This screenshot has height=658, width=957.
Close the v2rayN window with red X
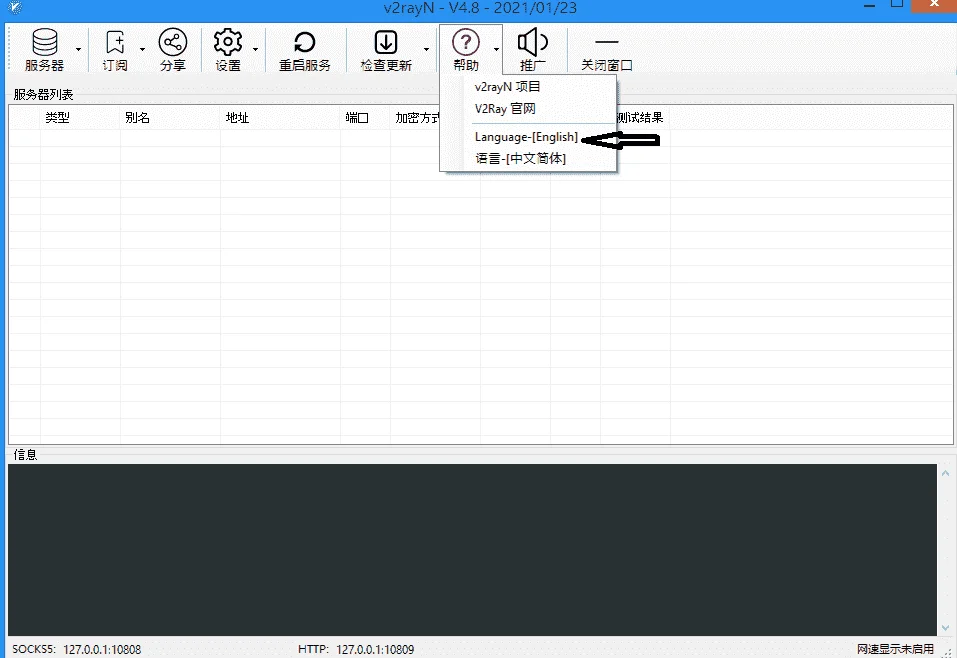click(934, 5)
